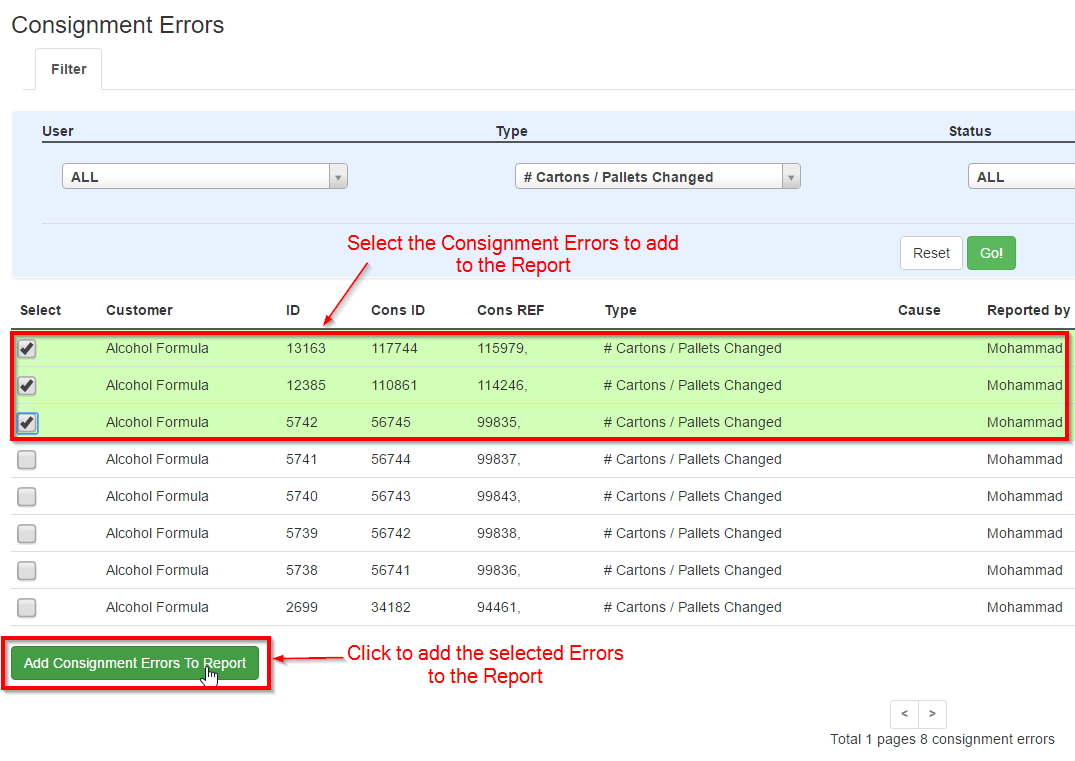The width and height of the screenshot is (1075, 761).
Task: Go to the previous page of errors
Action: pyautogui.click(x=904, y=714)
